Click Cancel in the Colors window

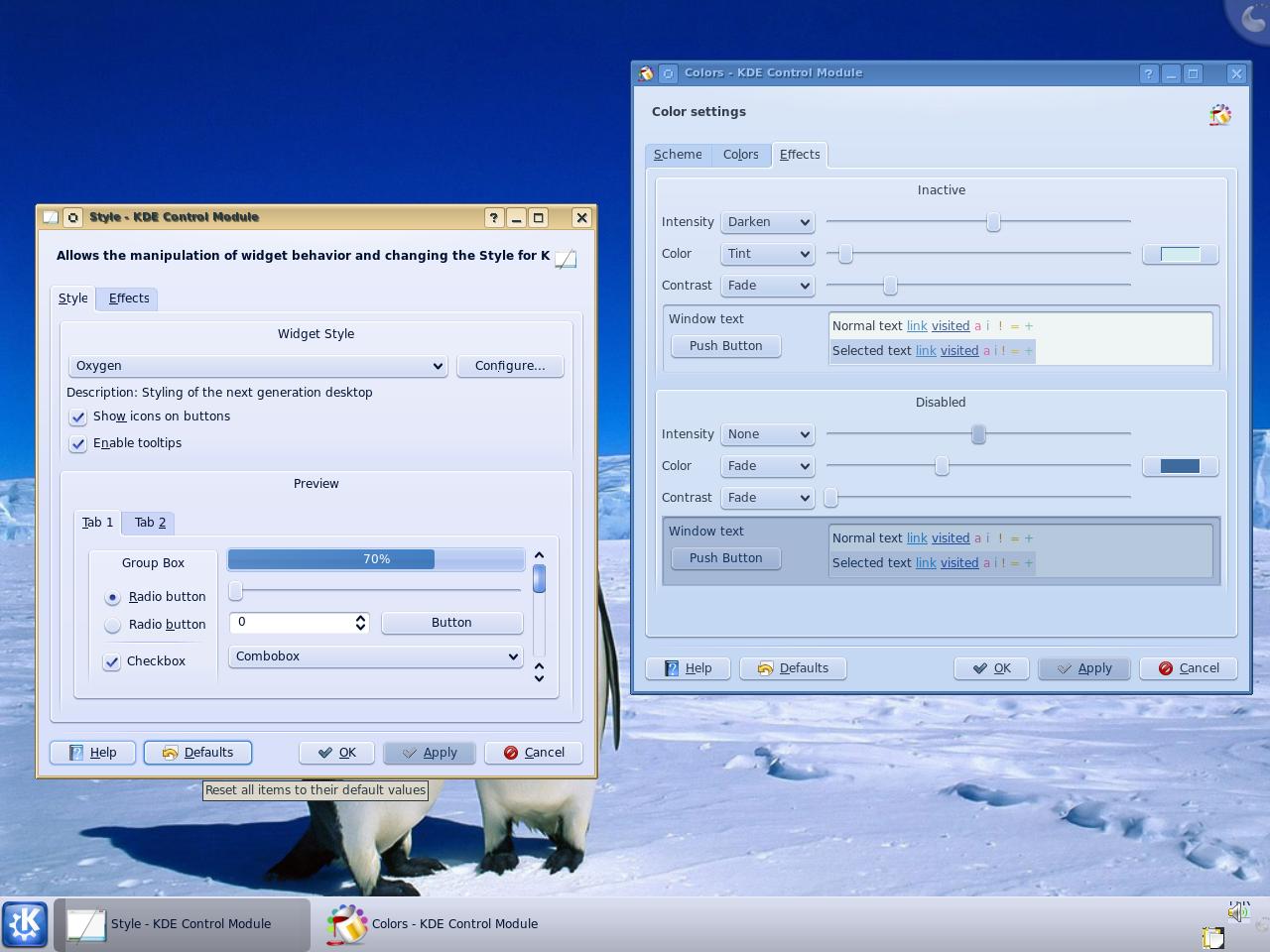coord(1188,668)
